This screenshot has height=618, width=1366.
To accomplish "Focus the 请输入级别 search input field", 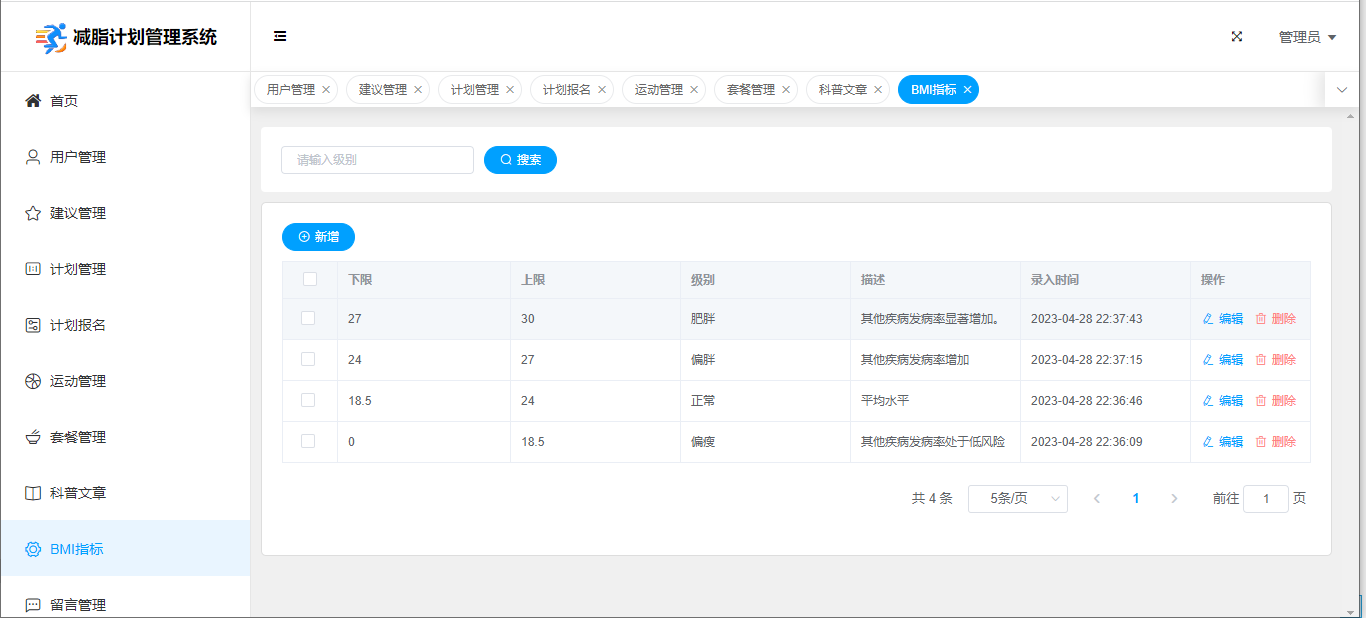I will pos(377,160).
